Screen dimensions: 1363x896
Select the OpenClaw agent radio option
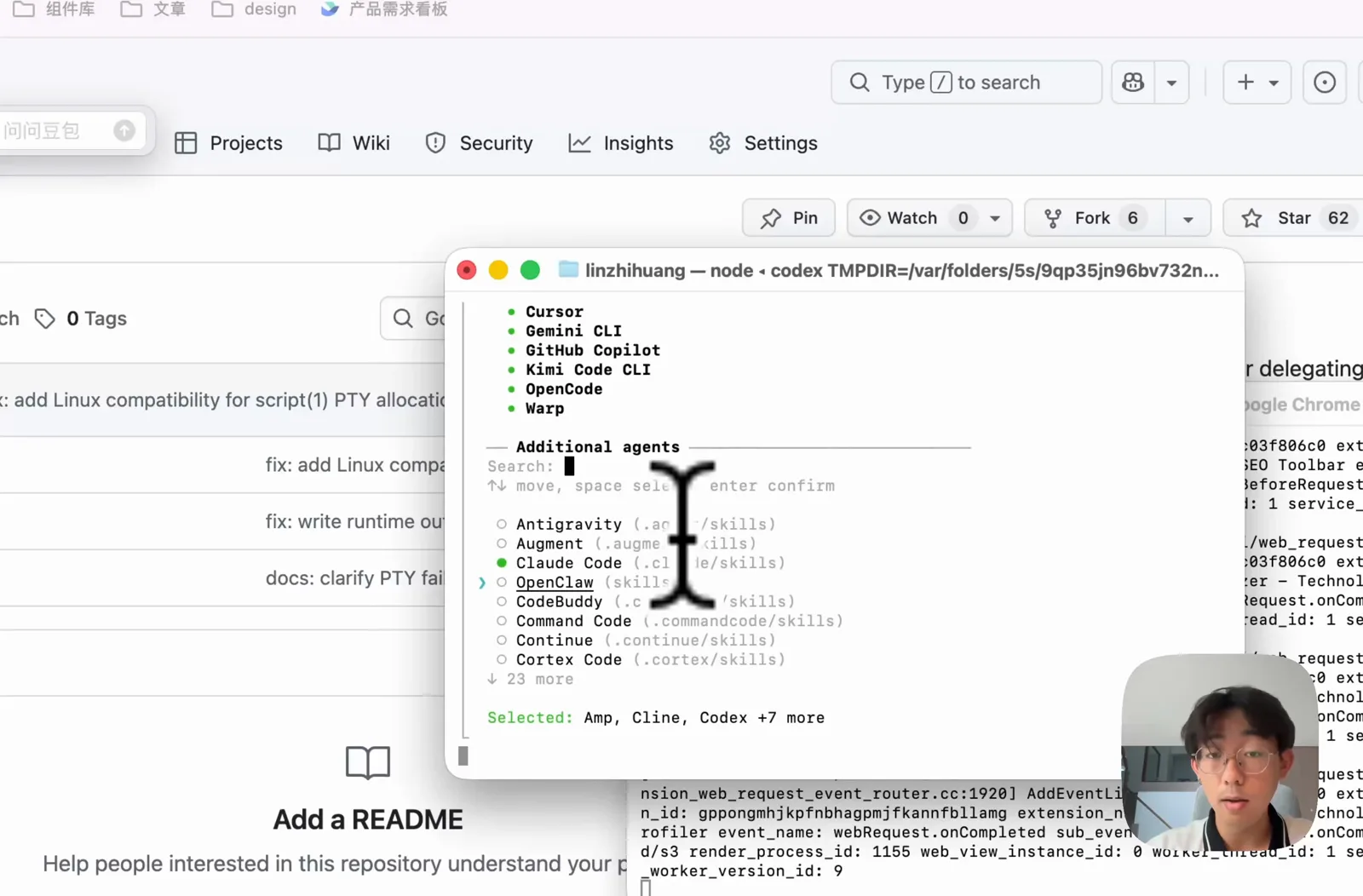[502, 583]
